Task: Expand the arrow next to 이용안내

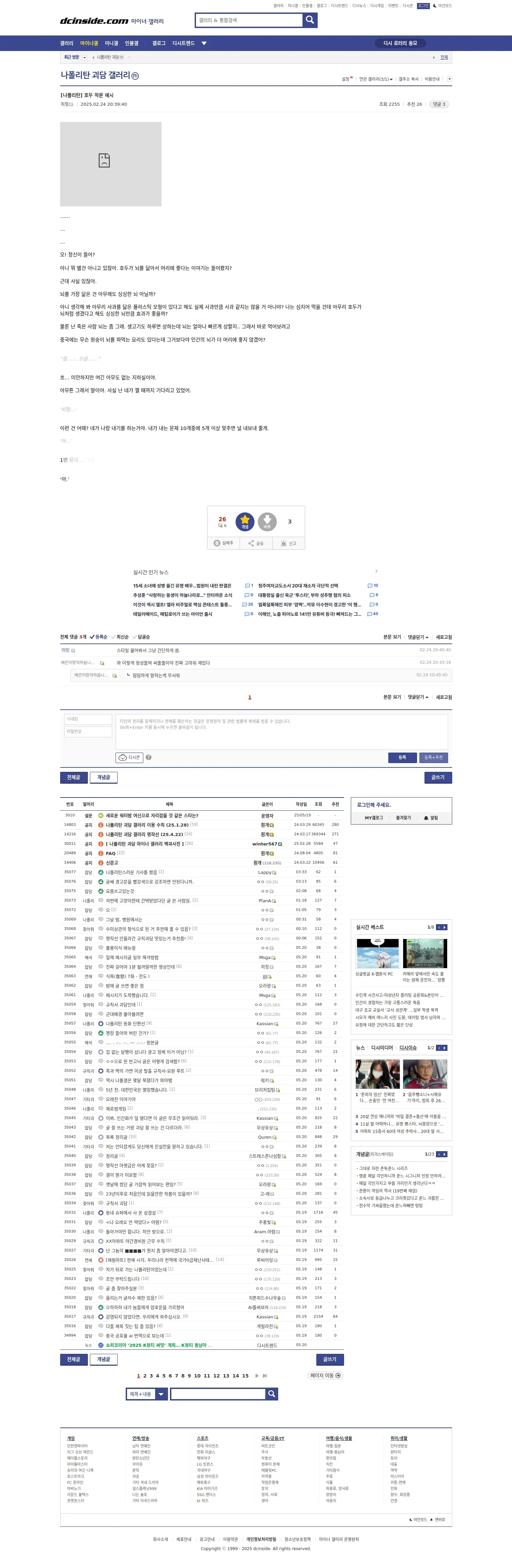Action: [x=449, y=79]
